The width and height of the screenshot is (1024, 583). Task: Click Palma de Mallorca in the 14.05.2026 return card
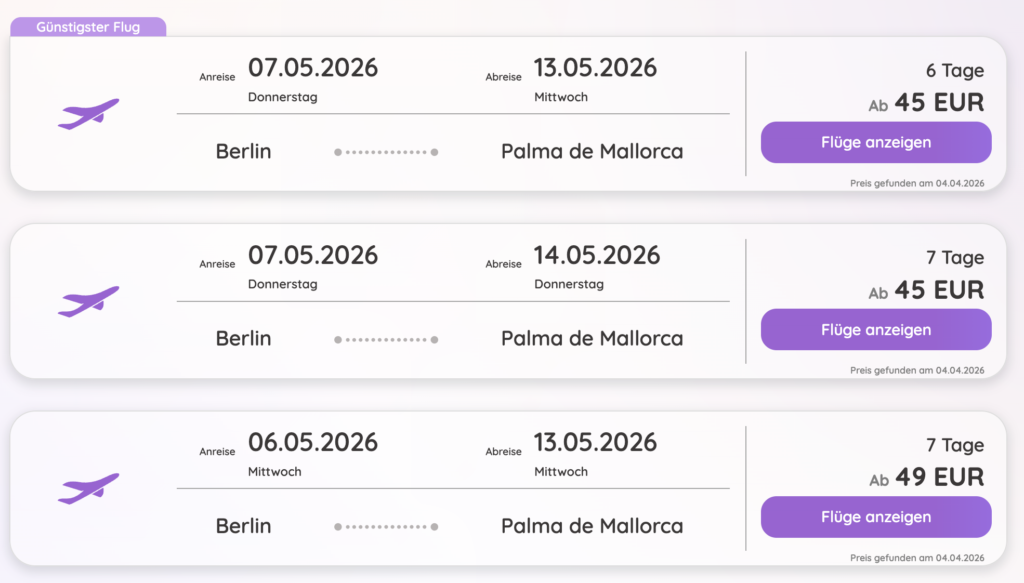tap(592, 339)
